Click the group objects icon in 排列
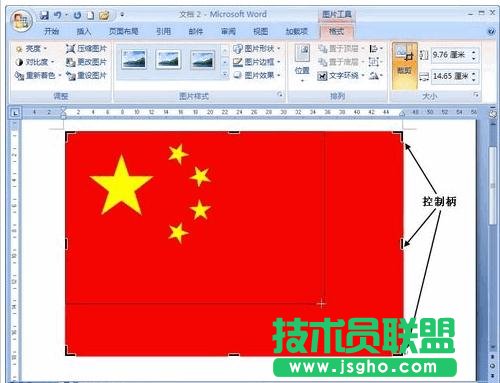Image resolution: width=500 pixels, height=383 pixels. pyautogui.click(x=373, y=62)
